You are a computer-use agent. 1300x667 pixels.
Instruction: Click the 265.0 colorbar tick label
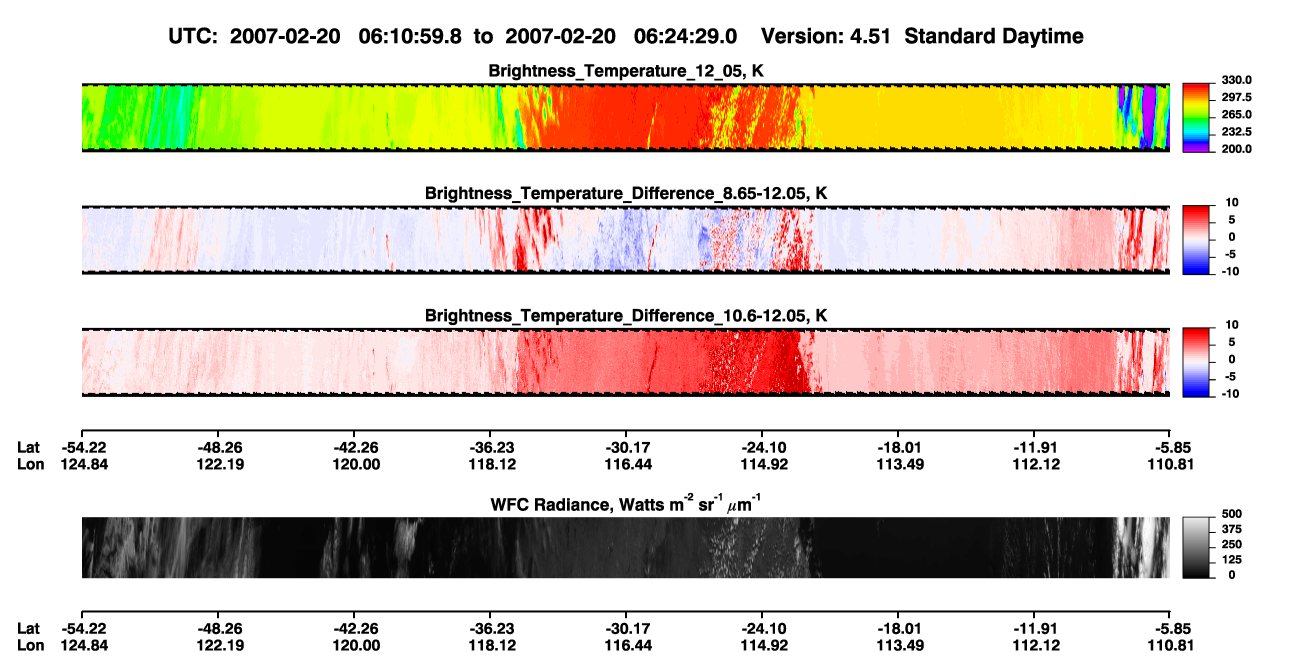click(1235, 114)
